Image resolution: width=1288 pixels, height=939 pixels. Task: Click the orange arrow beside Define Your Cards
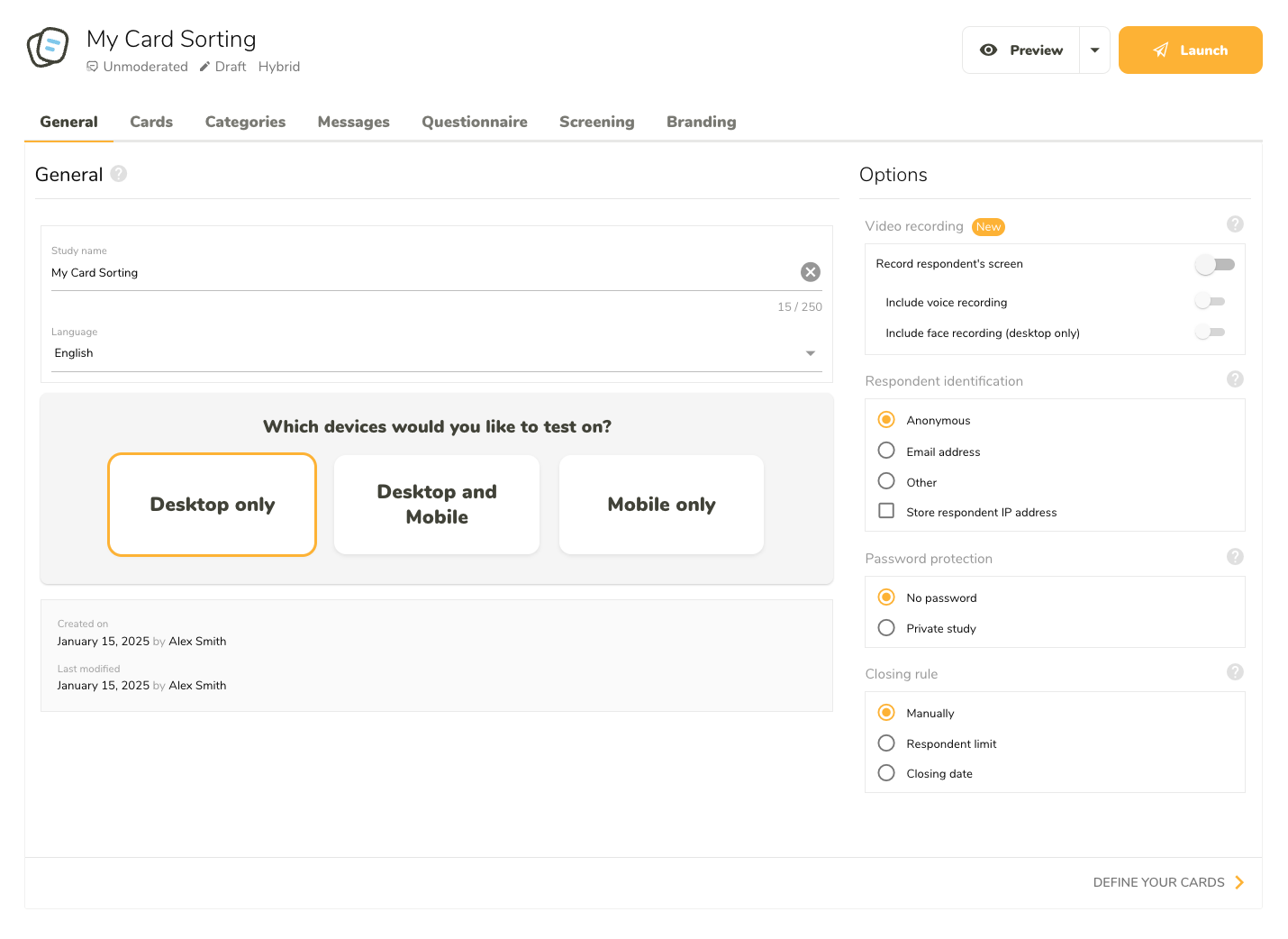click(1239, 882)
